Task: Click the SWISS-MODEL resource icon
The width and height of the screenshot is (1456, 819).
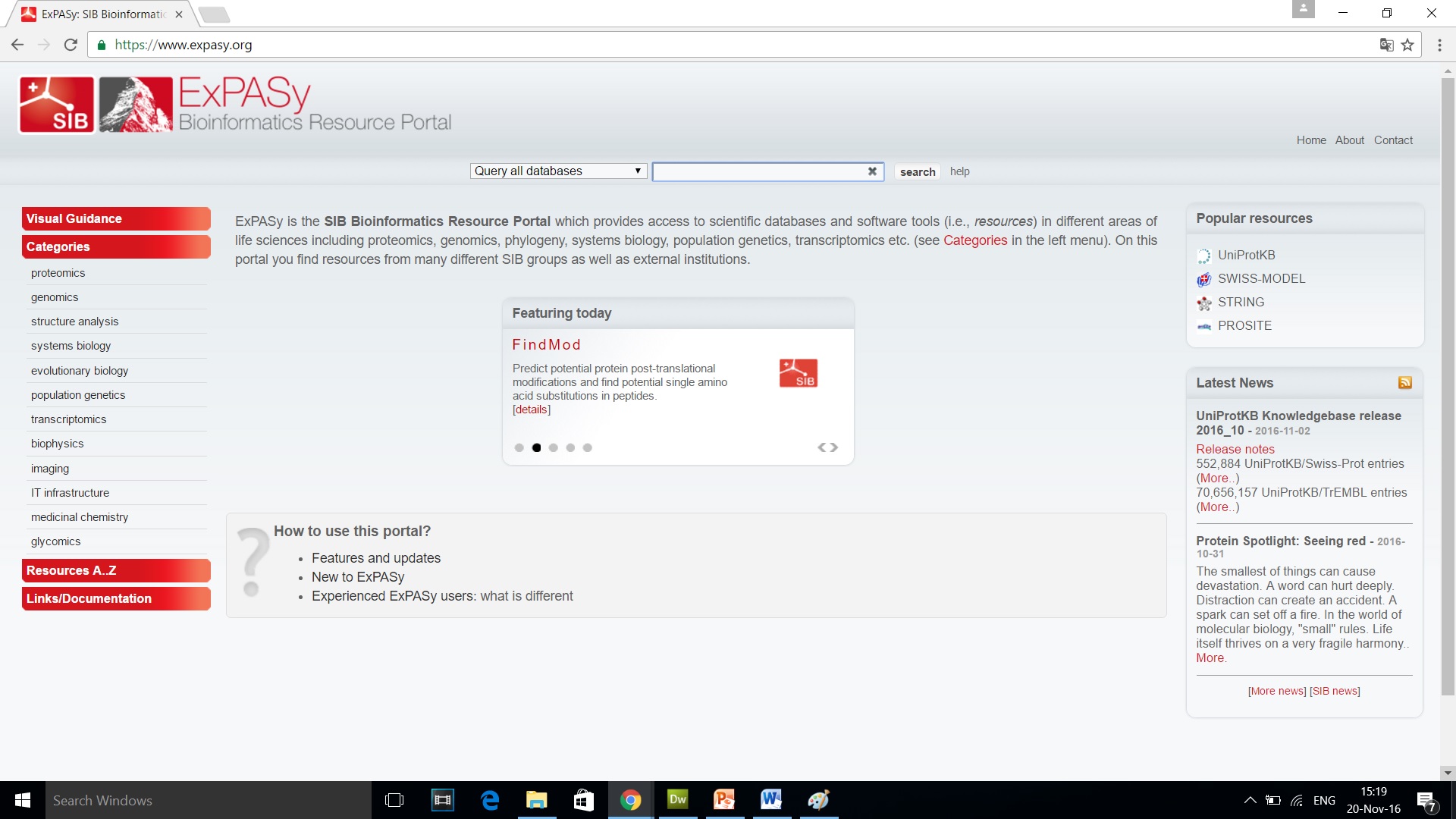Action: tap(1204, 279)
